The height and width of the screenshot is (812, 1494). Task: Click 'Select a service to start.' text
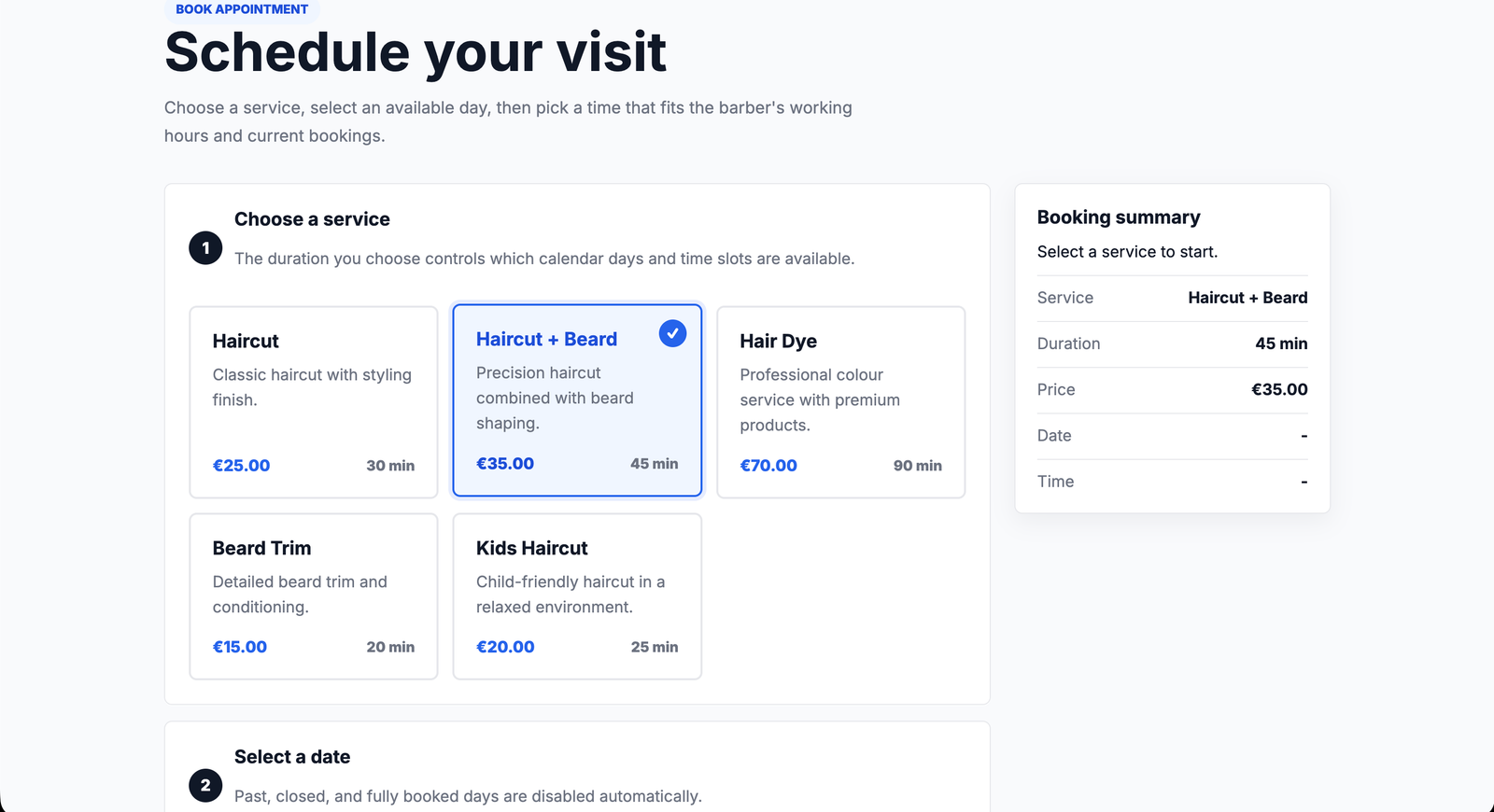pos(1127,252)
